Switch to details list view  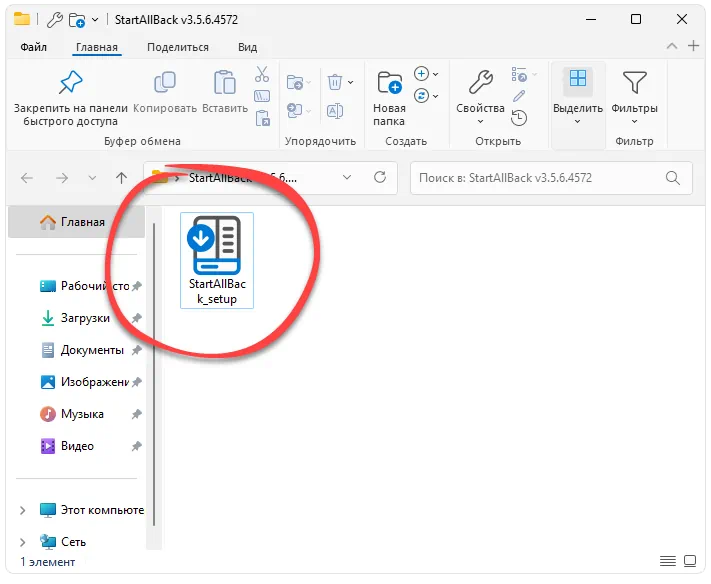pos(667,561)
